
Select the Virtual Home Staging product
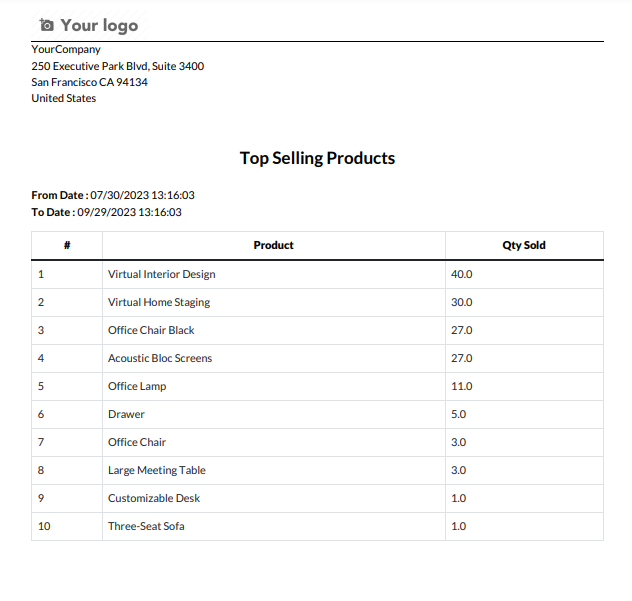[x=159, y=302]
